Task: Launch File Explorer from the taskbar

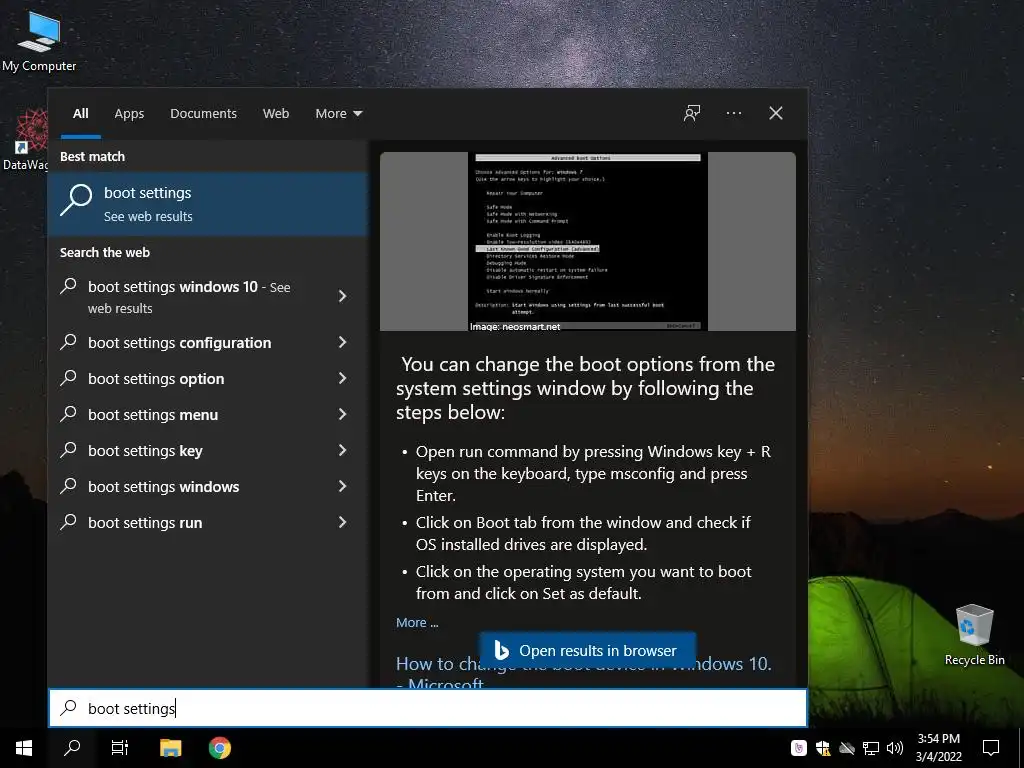Action: pyautogui.click(x=170, y=748)
